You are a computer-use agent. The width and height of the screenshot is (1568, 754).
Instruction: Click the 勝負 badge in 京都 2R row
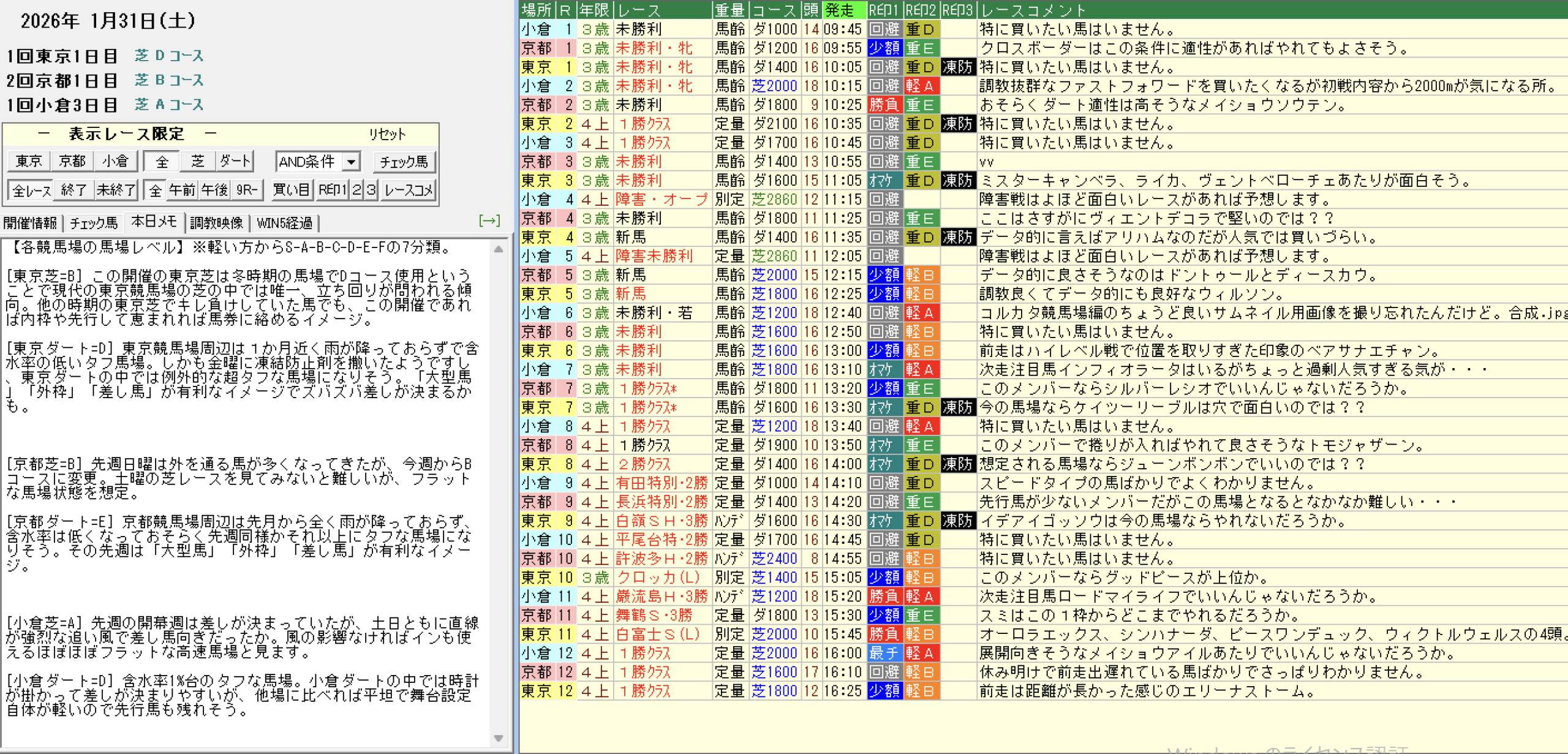(884, 105)
